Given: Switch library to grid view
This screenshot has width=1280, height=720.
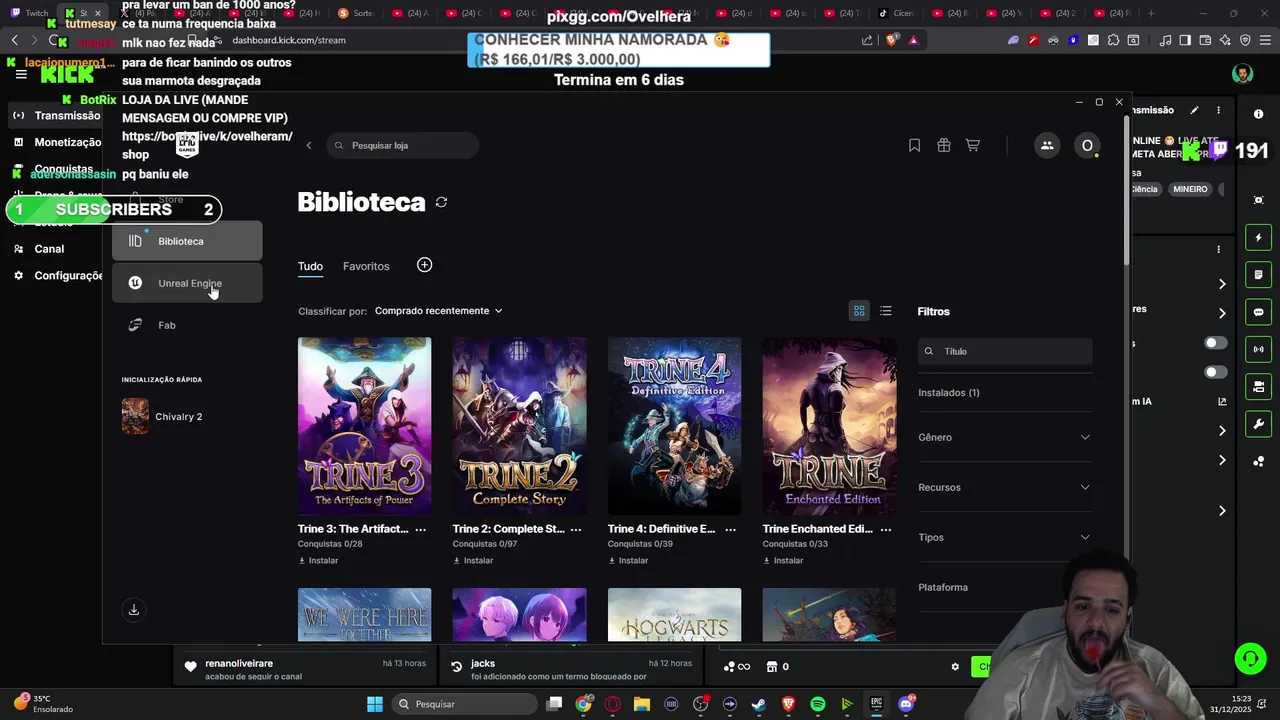Looking at the screenshot, I should coord(859,311).
